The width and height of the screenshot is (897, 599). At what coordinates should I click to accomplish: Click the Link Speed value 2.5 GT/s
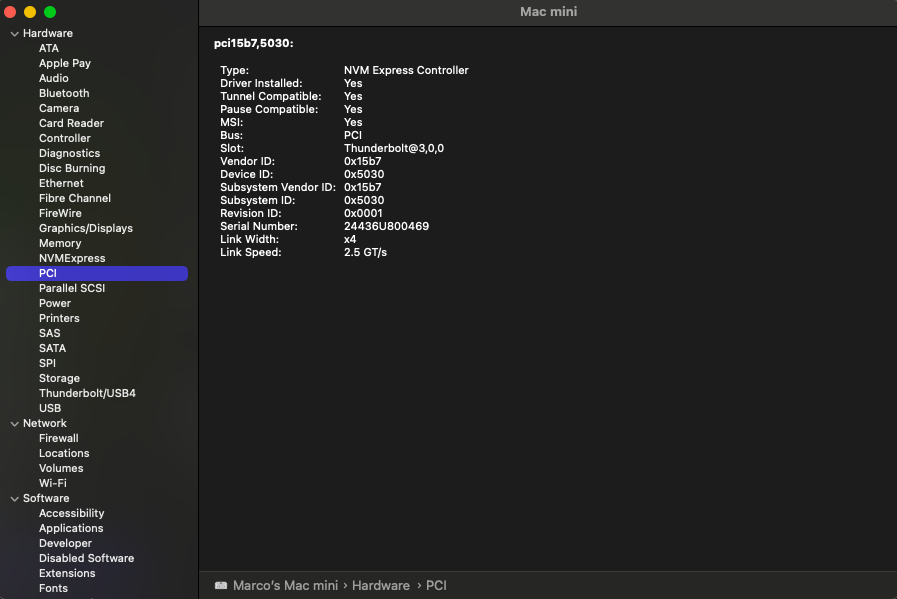365,252
